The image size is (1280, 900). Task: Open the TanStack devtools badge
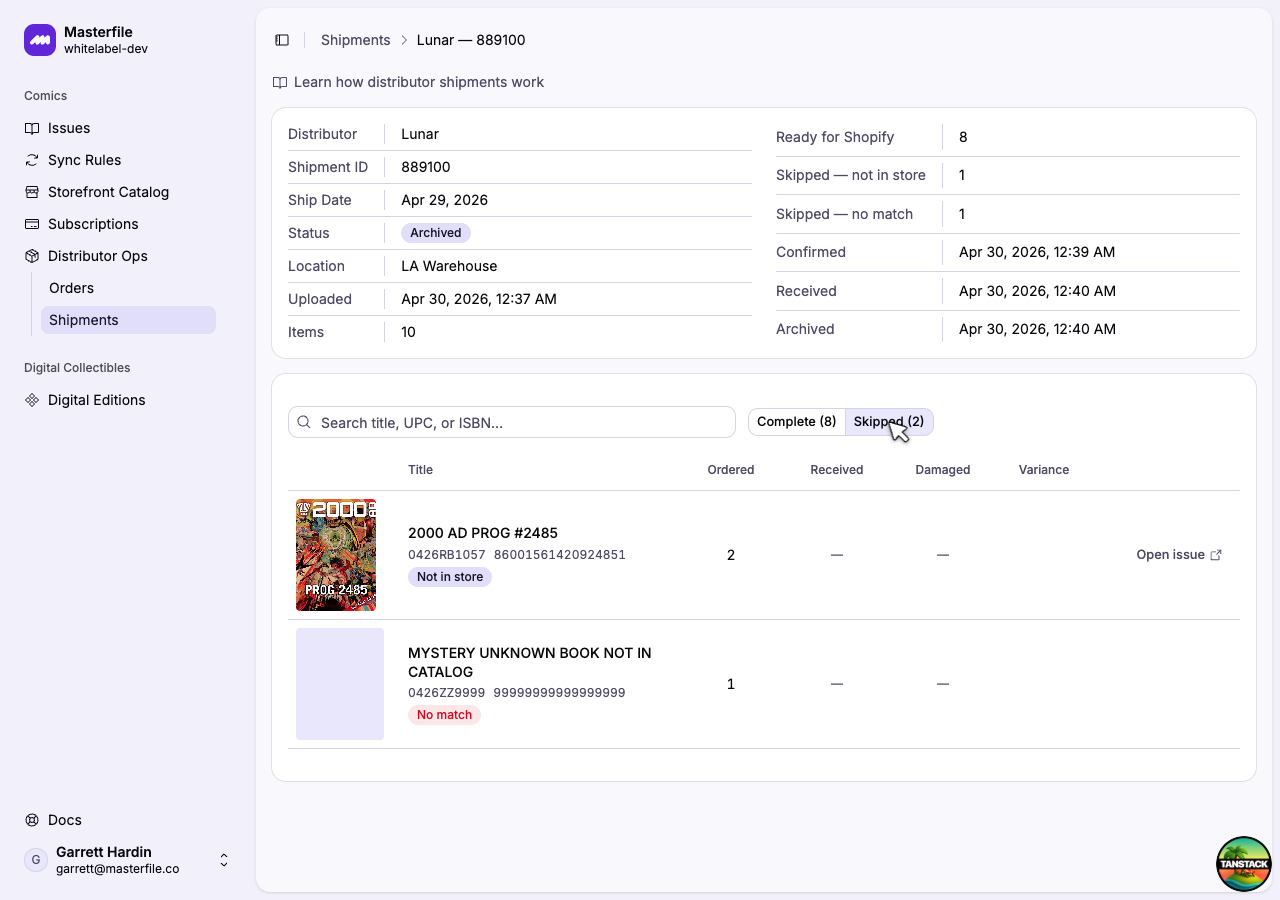1244,864
